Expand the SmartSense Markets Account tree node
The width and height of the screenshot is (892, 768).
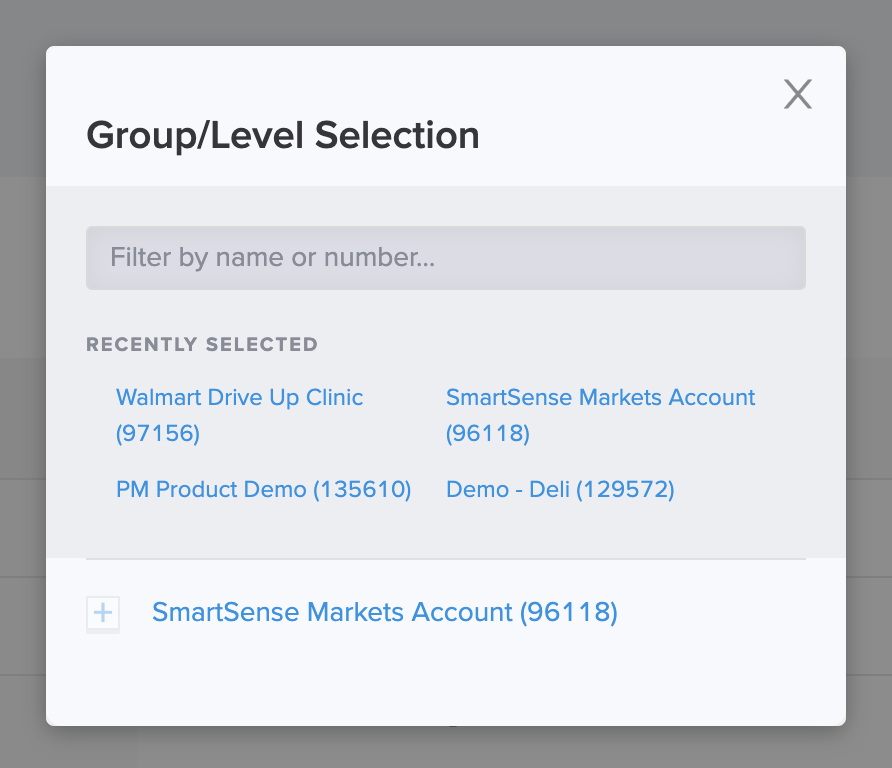pyautogui.click(x=103, y=613)
